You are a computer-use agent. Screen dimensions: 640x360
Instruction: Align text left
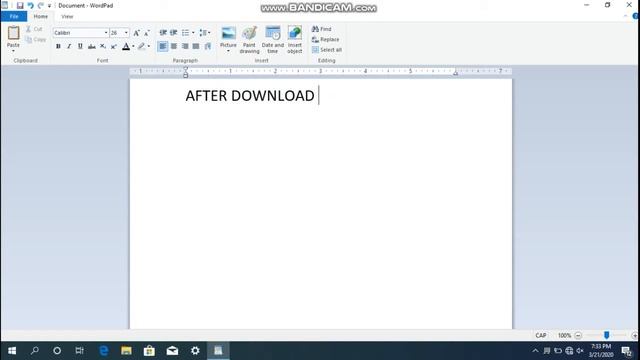(x=162, y=47)
